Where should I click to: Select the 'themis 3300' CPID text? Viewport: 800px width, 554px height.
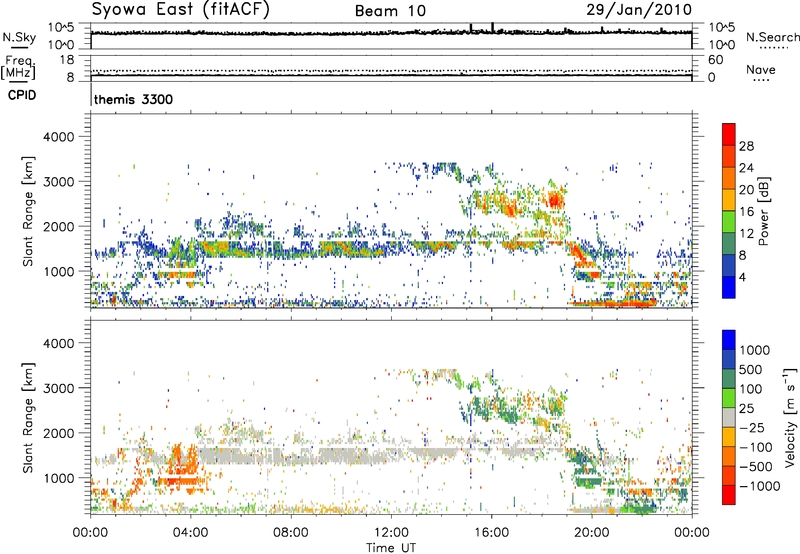tap(133, 99)
